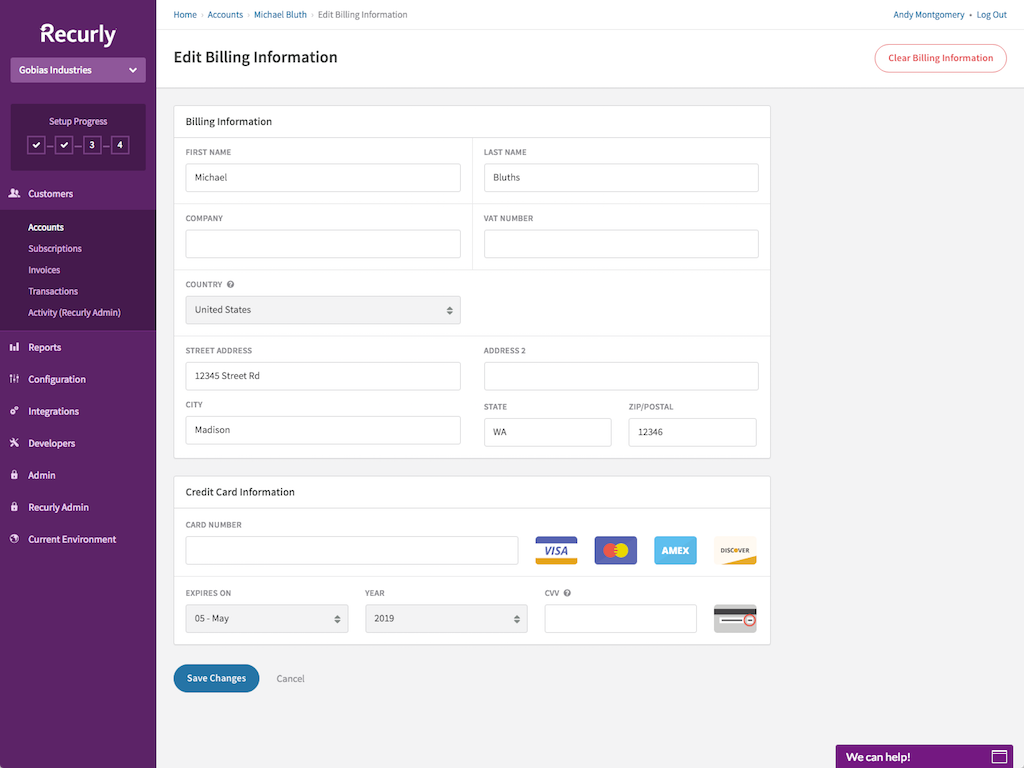
Task: Click the First Name field
Action: (323, 177)
